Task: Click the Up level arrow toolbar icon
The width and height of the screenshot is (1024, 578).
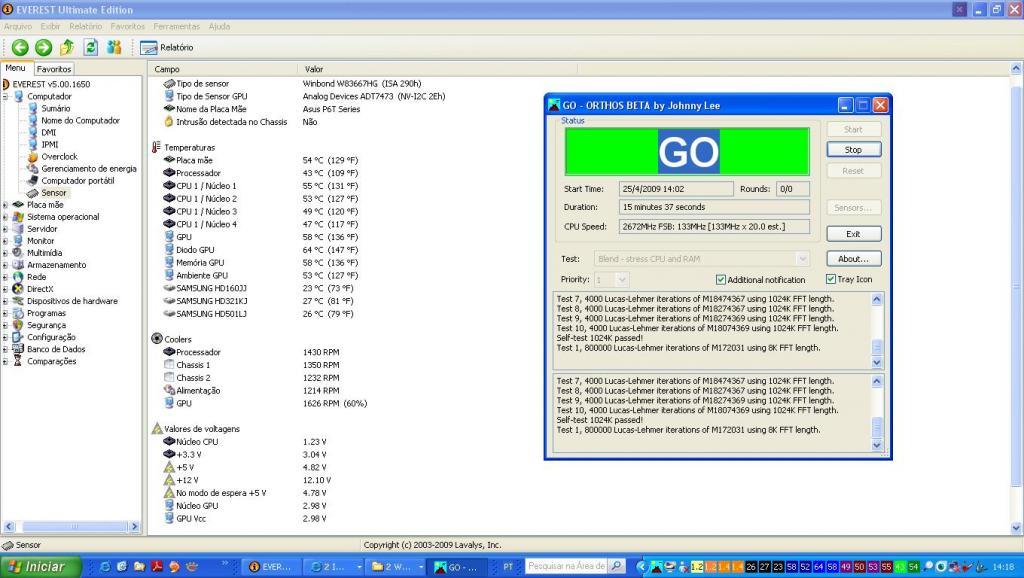Action: [67, 47]
